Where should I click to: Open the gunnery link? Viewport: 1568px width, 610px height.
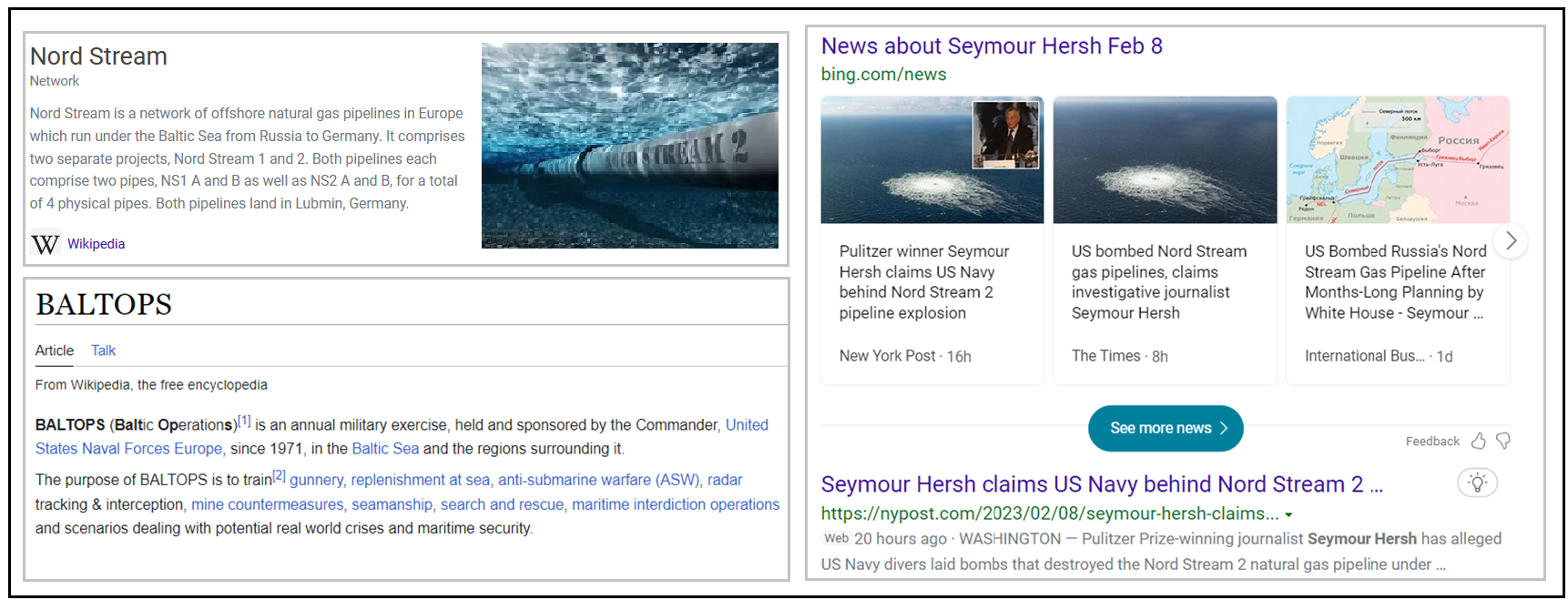pos(316,480)
